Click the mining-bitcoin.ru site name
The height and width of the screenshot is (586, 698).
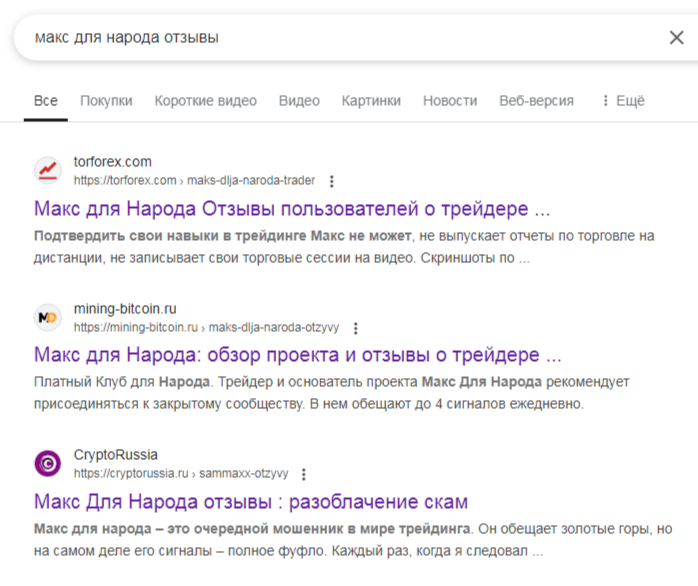pos(125,309)
